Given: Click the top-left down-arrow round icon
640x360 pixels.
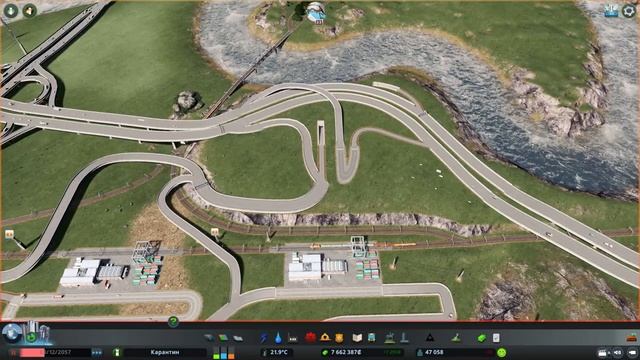Looking at the screenshot, I should coord(11,11).
